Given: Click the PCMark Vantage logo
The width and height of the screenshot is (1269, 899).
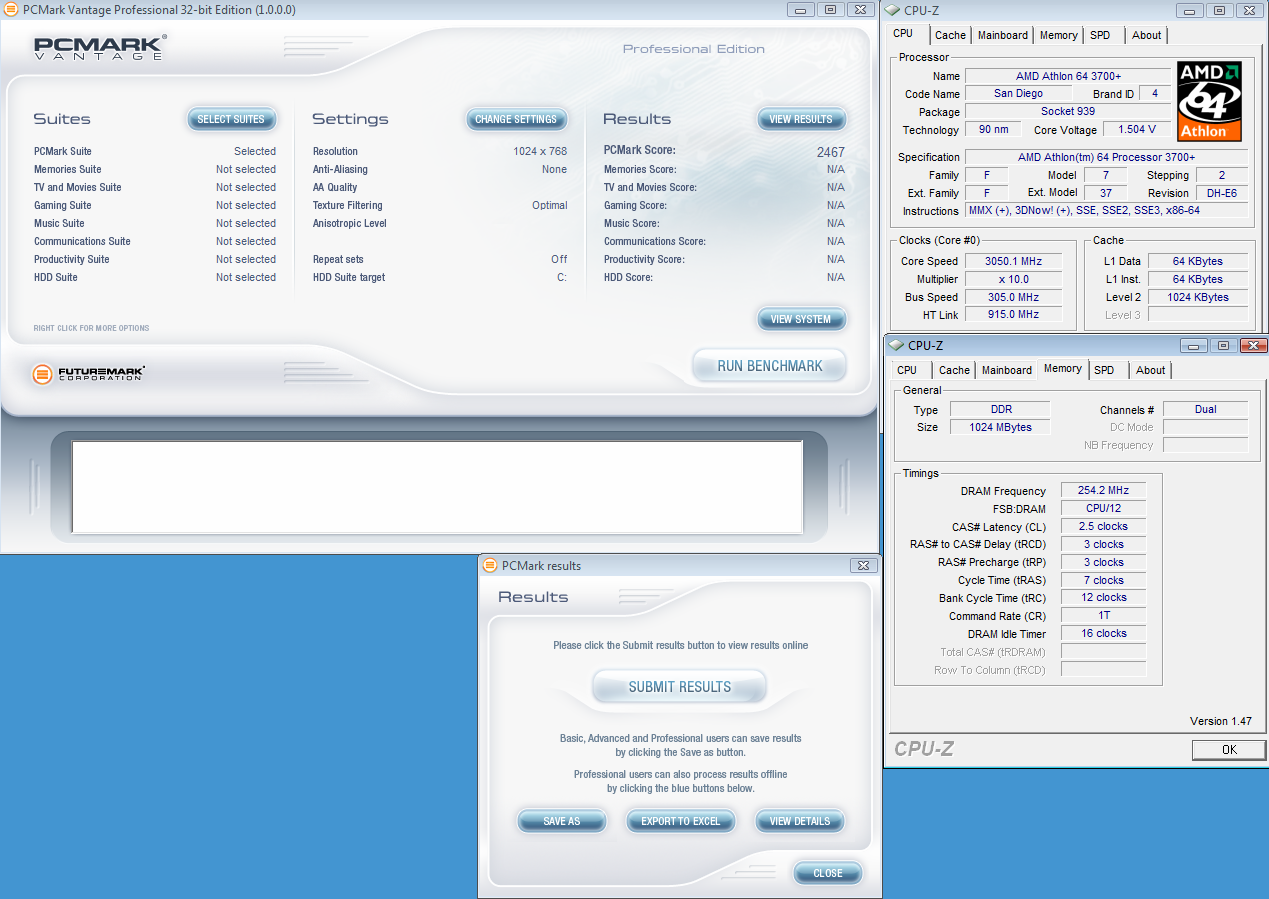Looking at the screenshot, I should click(100, 48).
